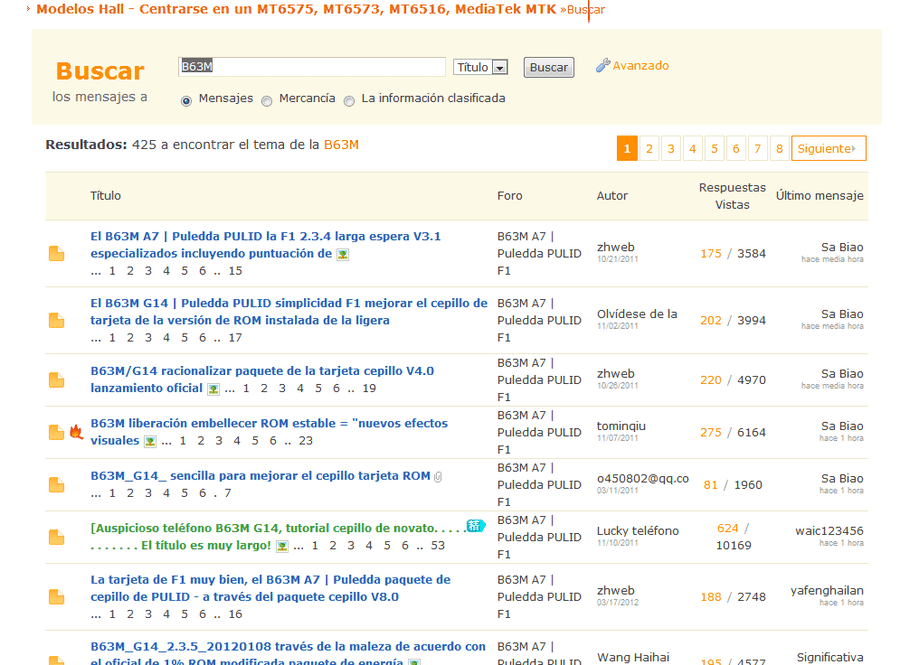The image size is (900, 665).
Task: Go to results page 3
Action: pos(671,149)
